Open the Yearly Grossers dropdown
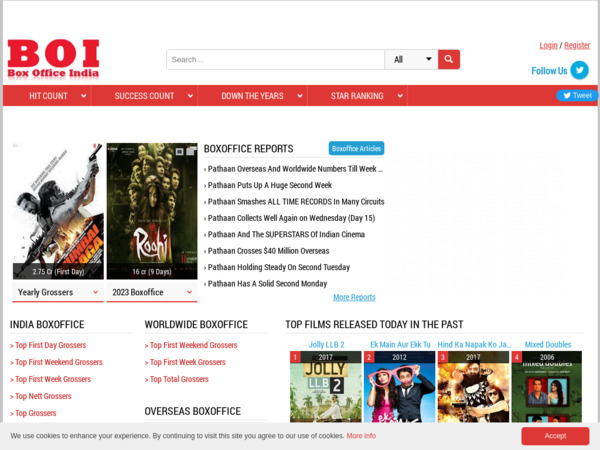600x450 pixels. click(x=58, y=292)
